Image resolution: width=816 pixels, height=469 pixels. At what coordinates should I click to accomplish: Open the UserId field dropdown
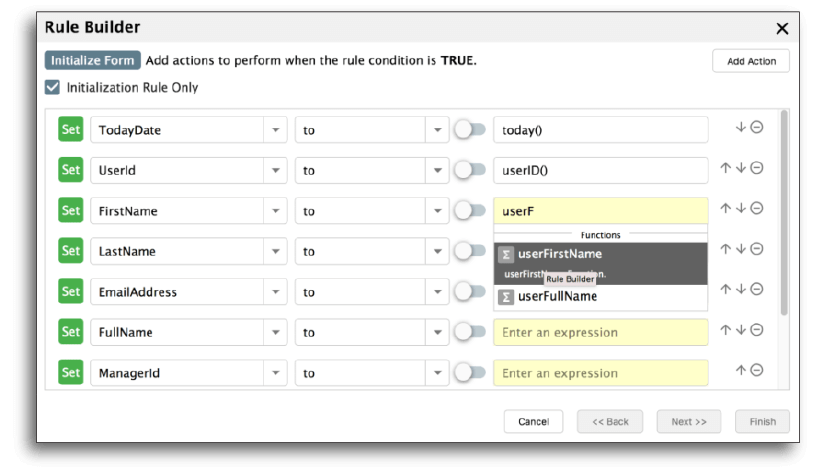(x=276, y=170)
